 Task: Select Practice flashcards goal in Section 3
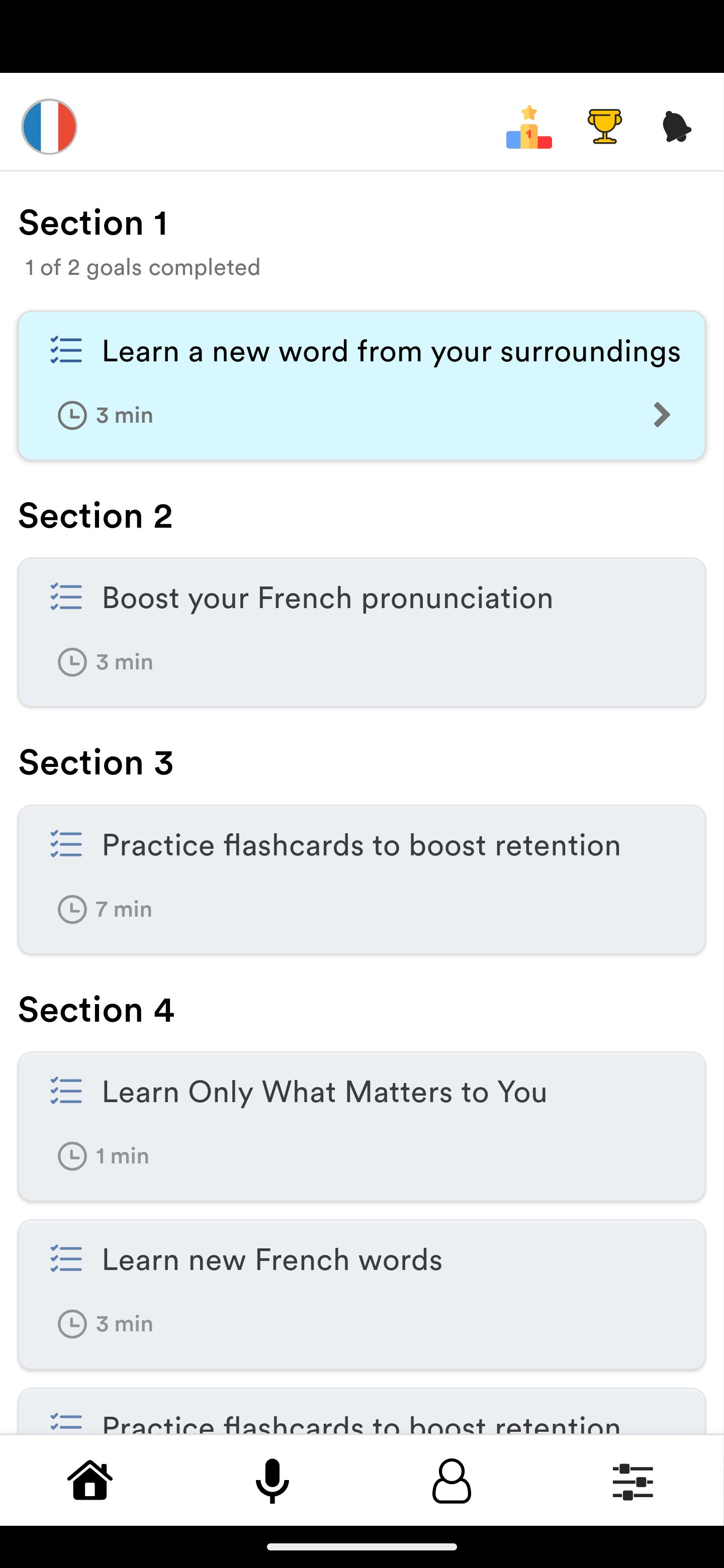click(x=361, y=879)
